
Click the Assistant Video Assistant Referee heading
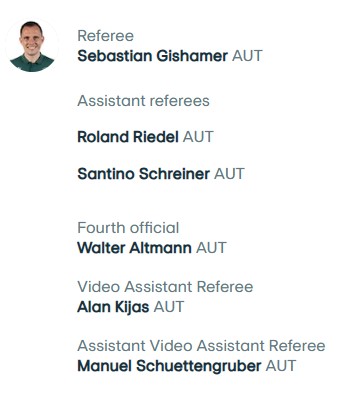coord(201,346)
